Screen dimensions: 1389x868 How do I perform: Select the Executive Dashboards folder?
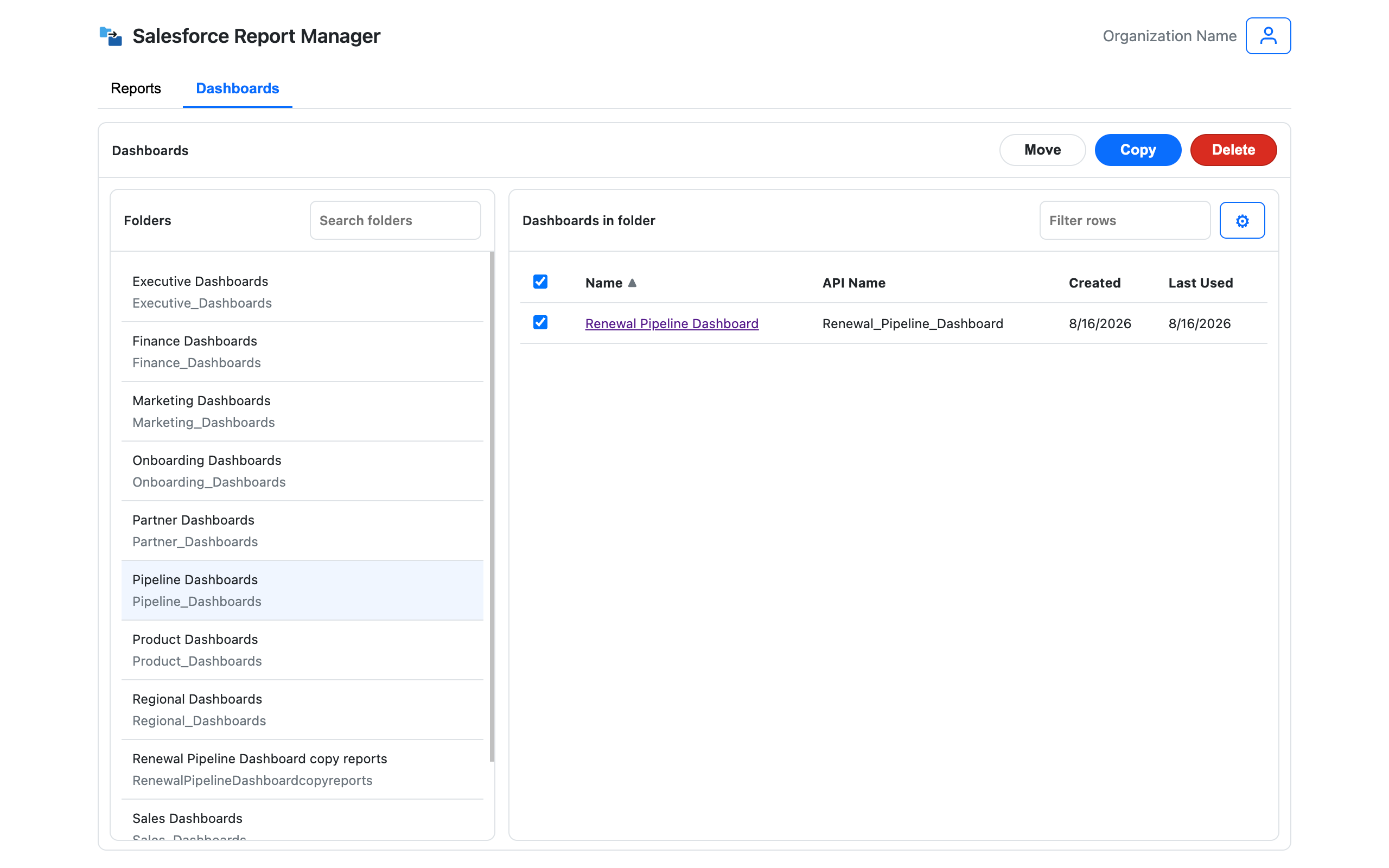[302, 292]
